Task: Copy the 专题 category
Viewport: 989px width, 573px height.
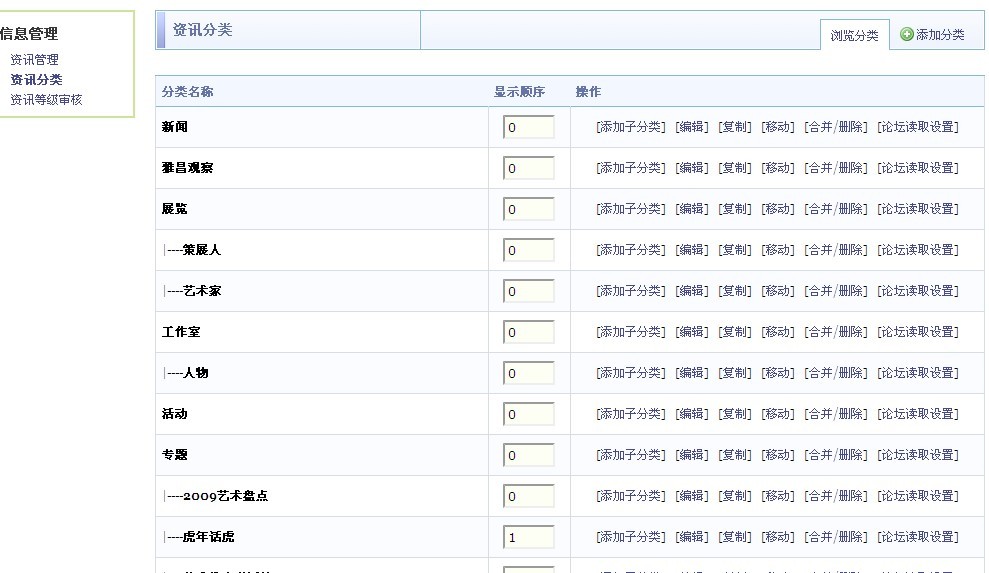Action: click(x=735, y=455)
